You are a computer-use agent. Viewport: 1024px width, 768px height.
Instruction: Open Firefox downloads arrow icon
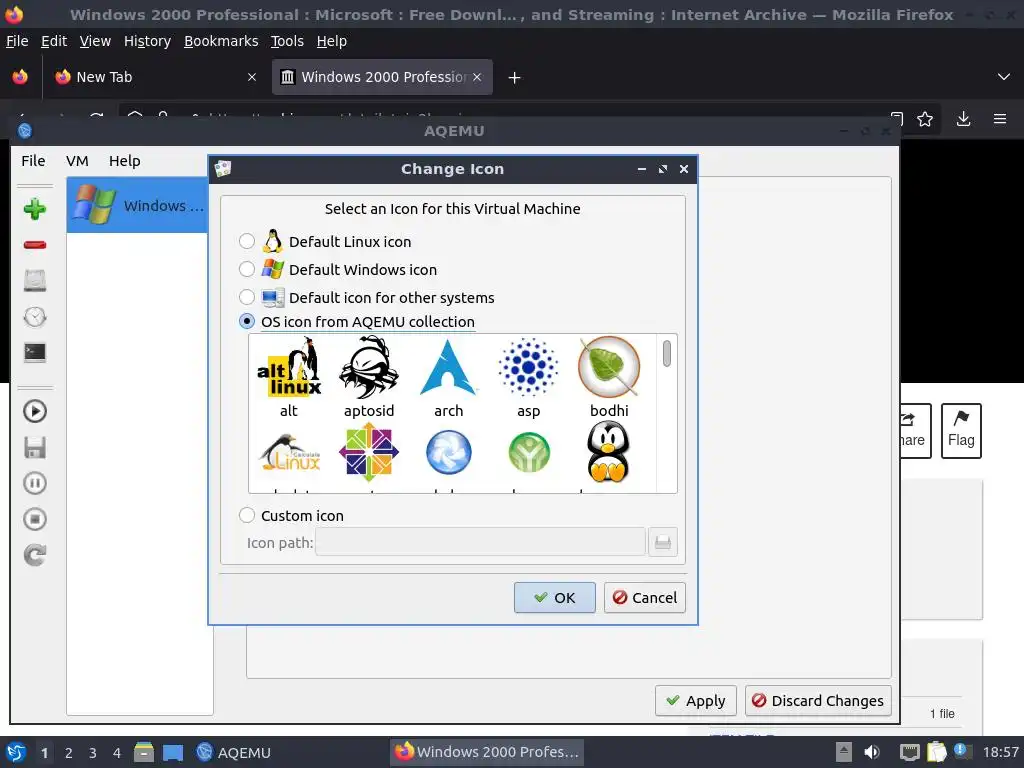tap(963, 119)
